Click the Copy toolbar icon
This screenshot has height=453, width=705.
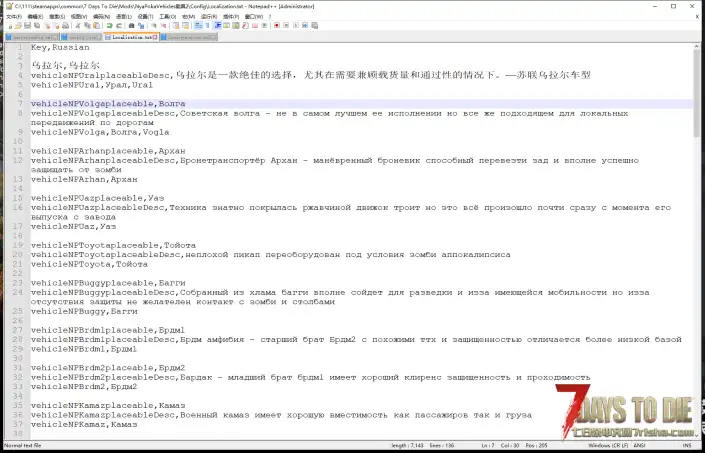click(87, 26)
